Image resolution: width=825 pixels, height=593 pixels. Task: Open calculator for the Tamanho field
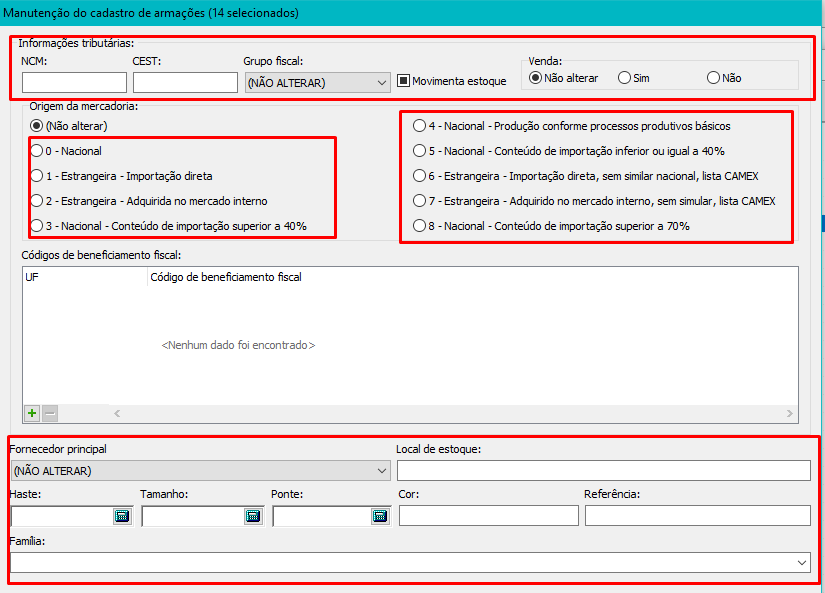click(253, 516)
